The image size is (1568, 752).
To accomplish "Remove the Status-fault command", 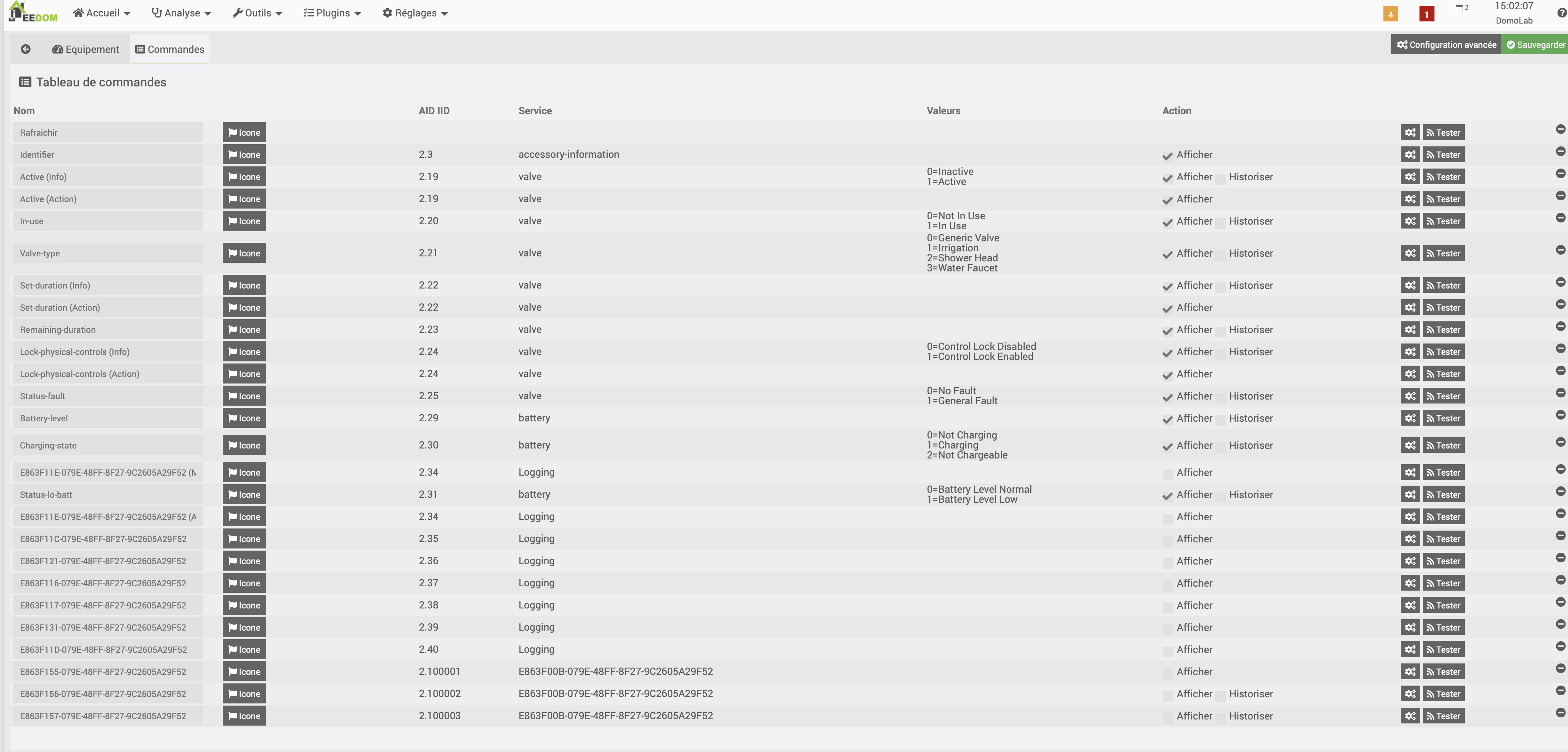I will point(1560,393).
